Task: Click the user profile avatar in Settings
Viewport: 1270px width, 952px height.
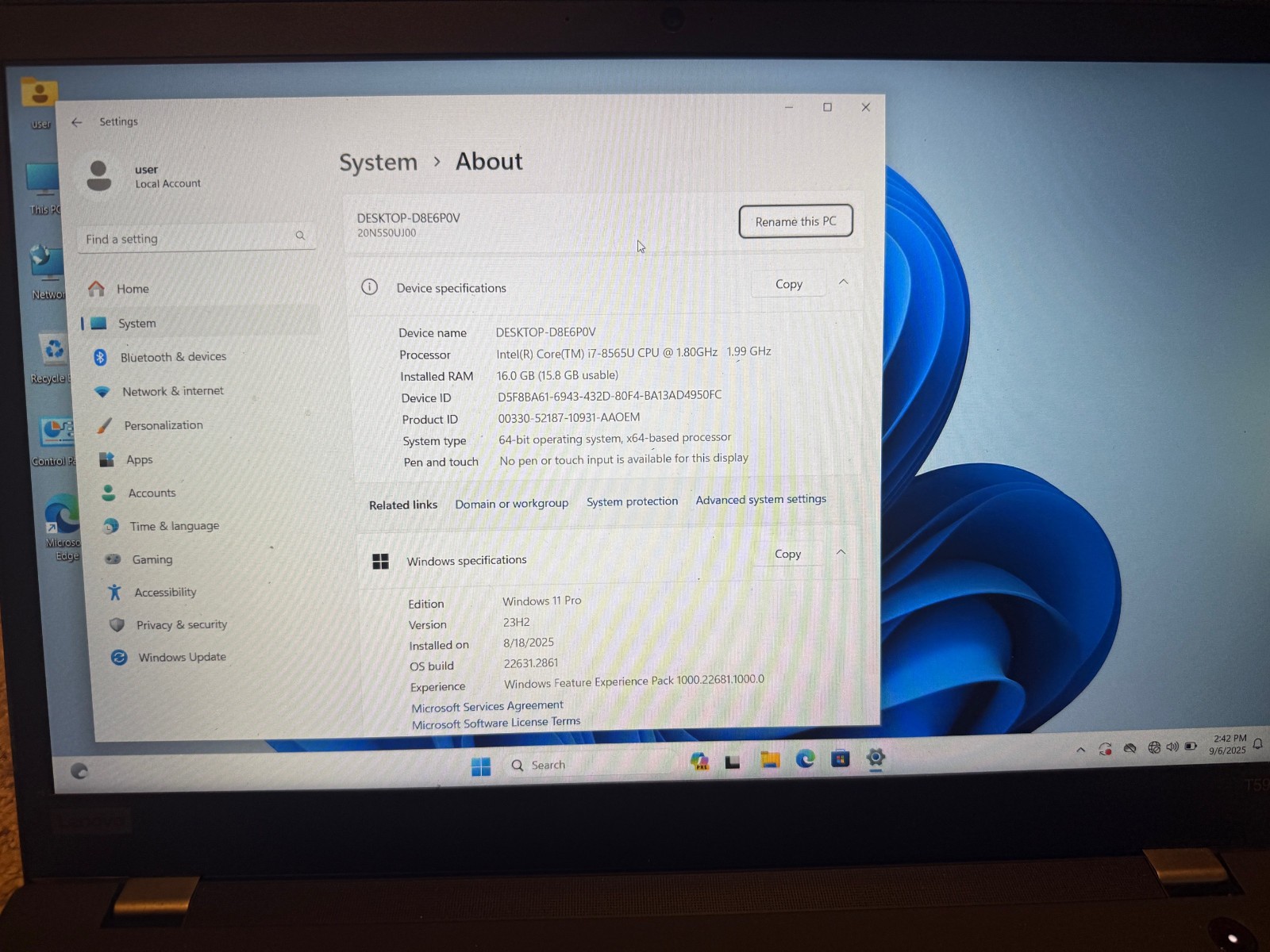Action: pos(99,175)
